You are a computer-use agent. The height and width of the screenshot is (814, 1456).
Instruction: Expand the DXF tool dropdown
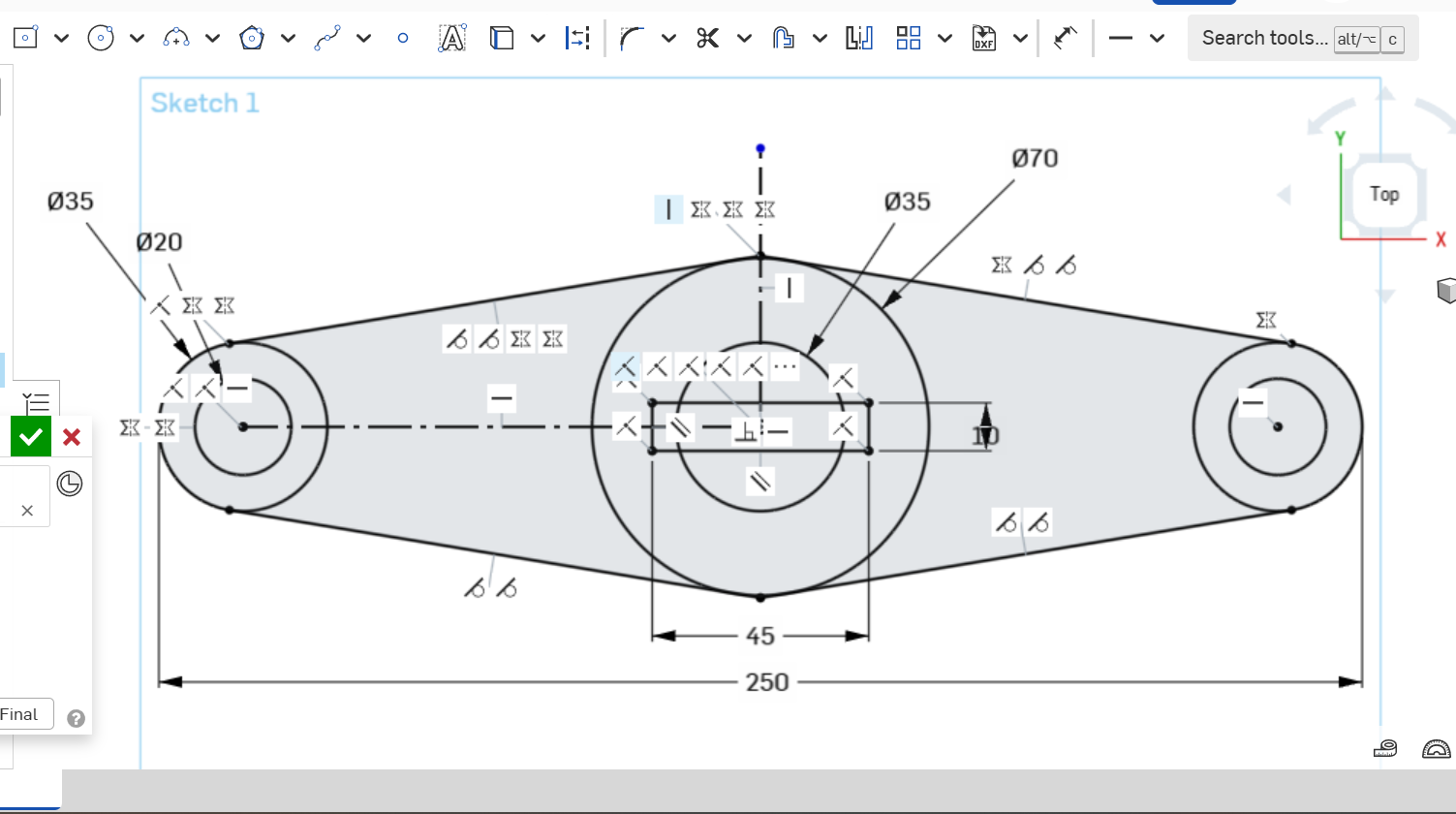coord(1020,39)
